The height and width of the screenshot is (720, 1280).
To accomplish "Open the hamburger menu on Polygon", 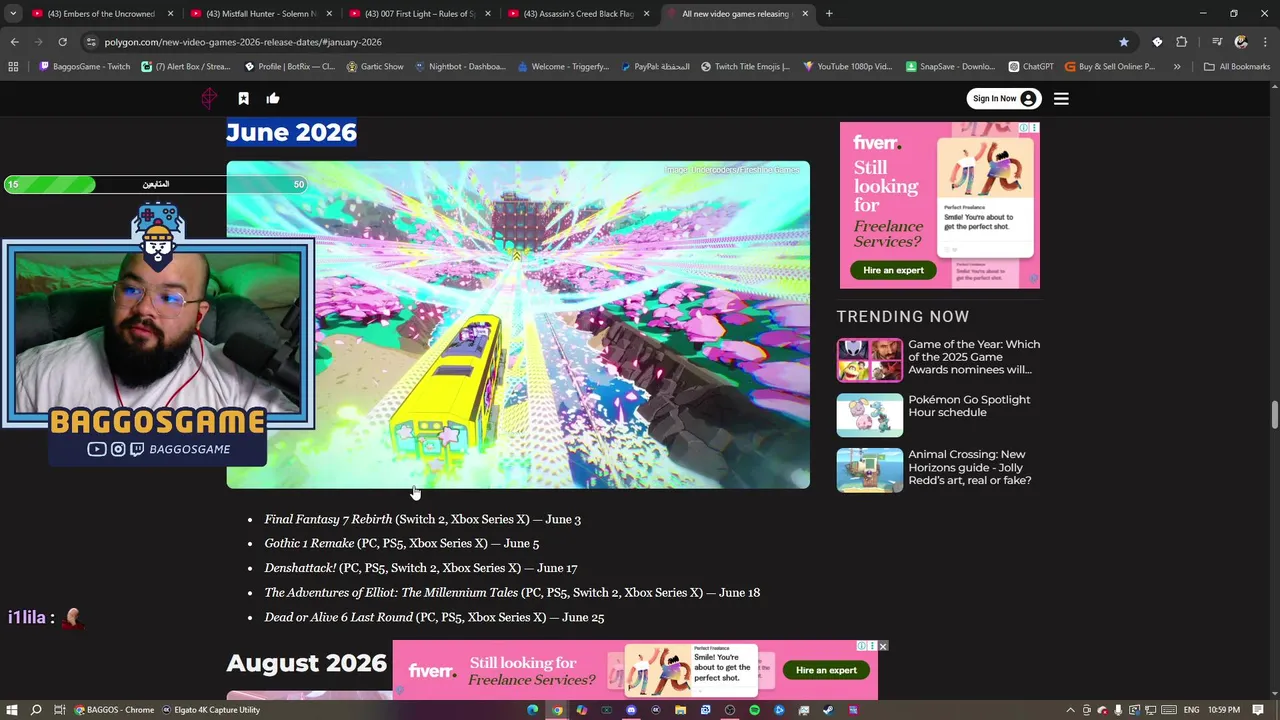I will coord(1061,98).
